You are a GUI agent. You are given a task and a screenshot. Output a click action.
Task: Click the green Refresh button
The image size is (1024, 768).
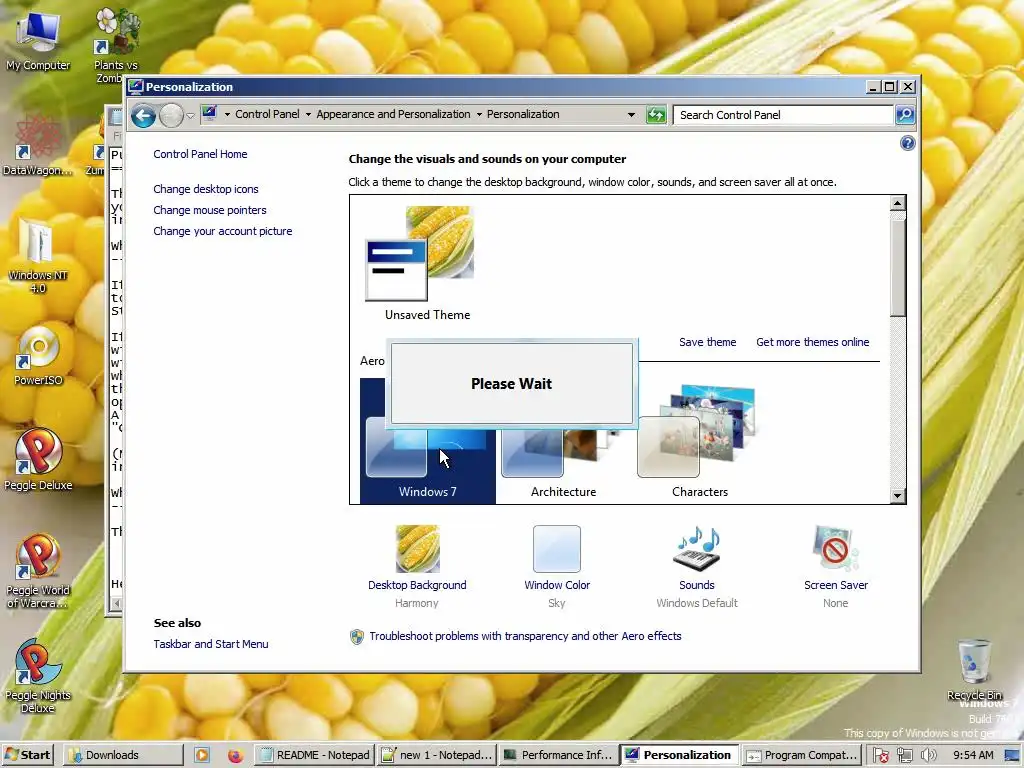coord(656,115)
